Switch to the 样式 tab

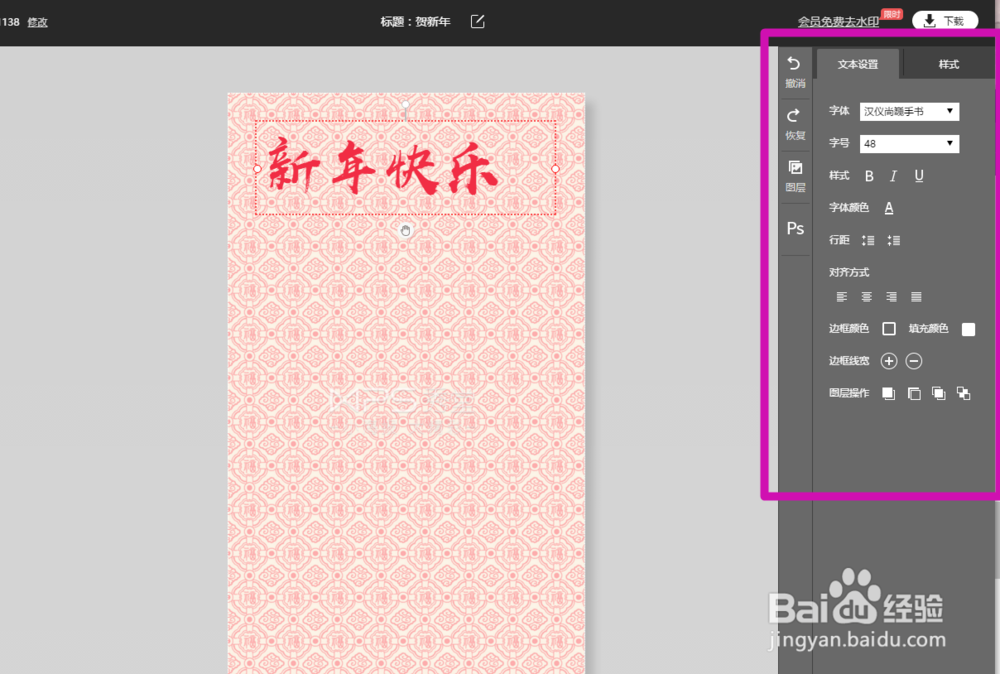(x=948, y=64)
